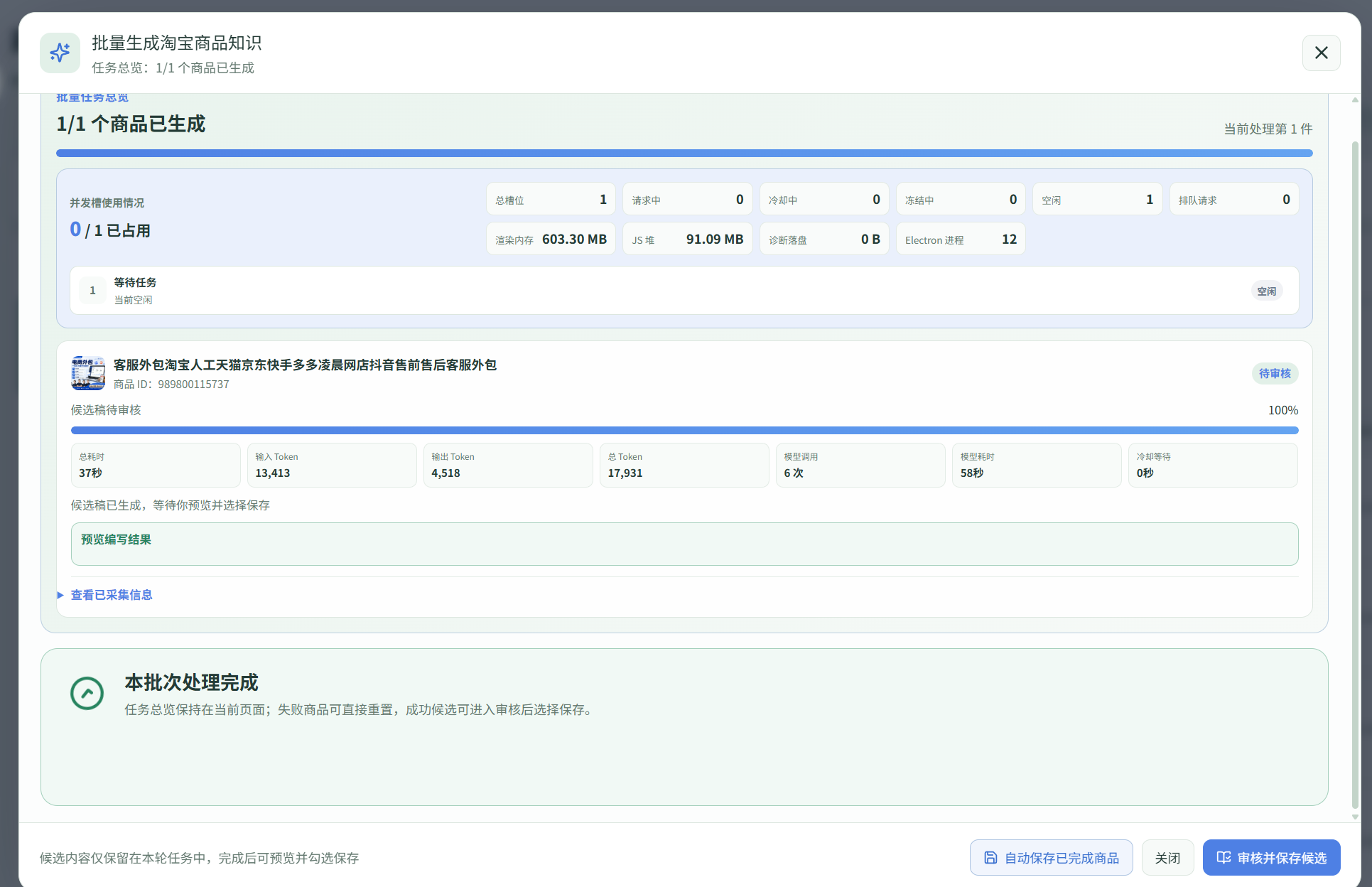The height and width of the screenshot is (887, 1372).
Task: Click 总 Token 17,931 stat
Action: coord(684,465)
